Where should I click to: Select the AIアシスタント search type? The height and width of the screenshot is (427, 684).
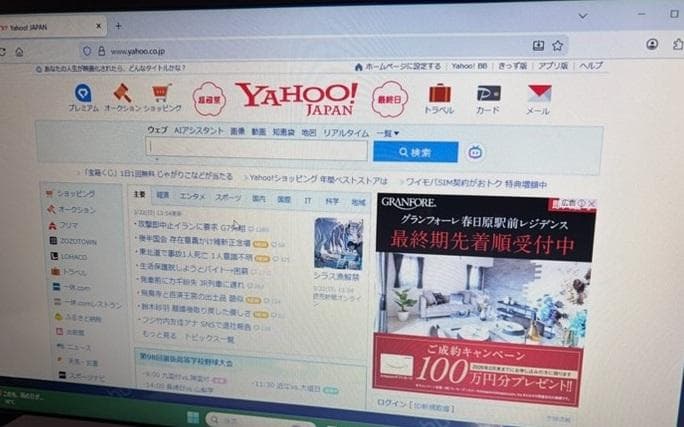click(x=199, y=130)
